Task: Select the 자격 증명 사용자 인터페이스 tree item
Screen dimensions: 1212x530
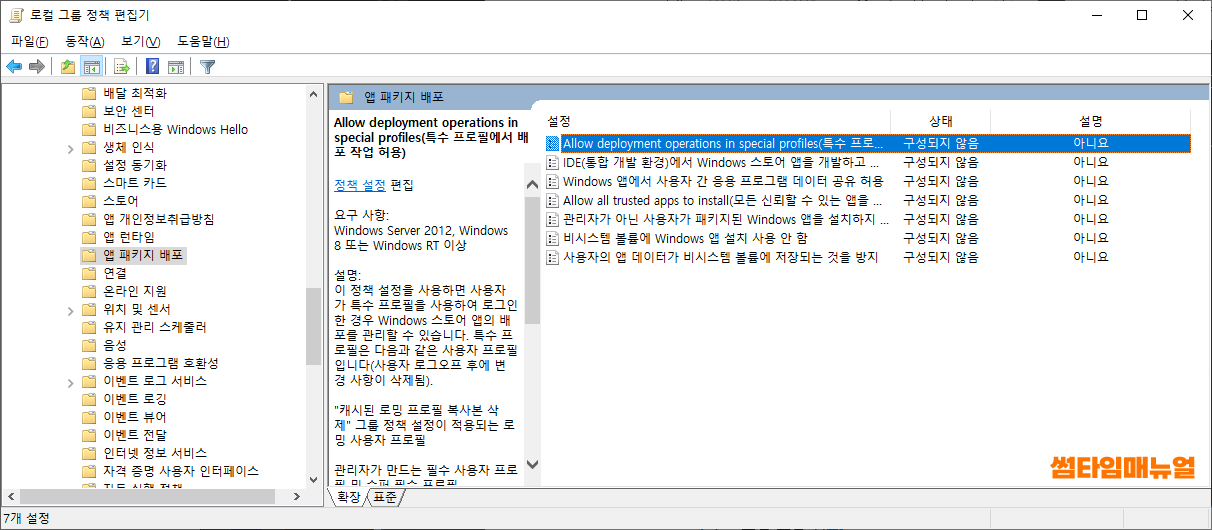Action: click(x=181, y=471)
